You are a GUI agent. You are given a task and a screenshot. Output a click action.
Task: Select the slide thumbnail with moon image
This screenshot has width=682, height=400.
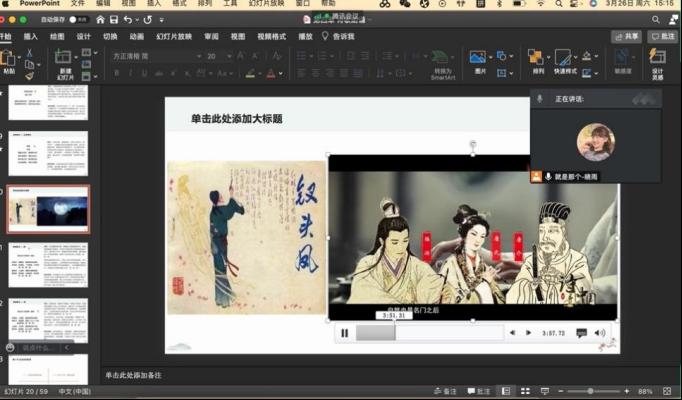tap(48, 210)
